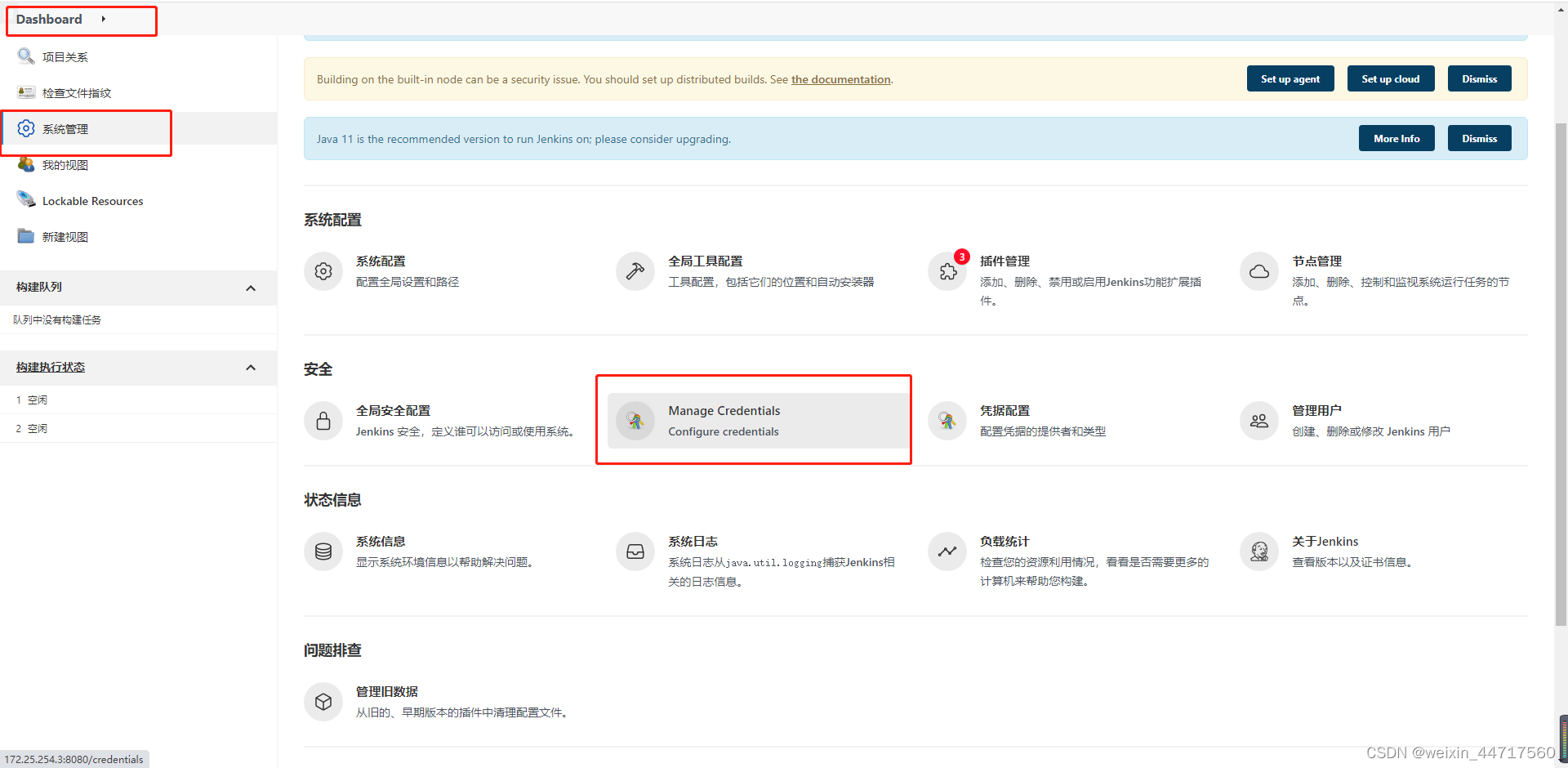Open the Dashboard breadcrumb dropdown arrow
This screenshot has height=768, width=1568.
[104, 19]
